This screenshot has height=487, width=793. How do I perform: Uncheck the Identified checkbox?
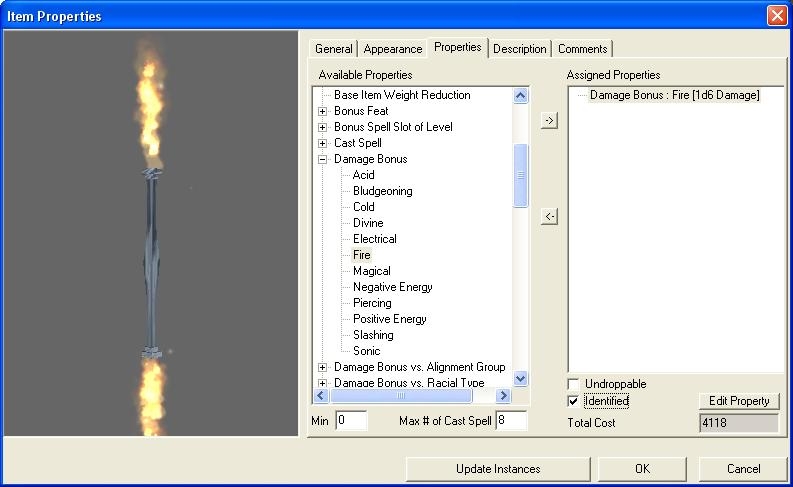tap(574, 401)
